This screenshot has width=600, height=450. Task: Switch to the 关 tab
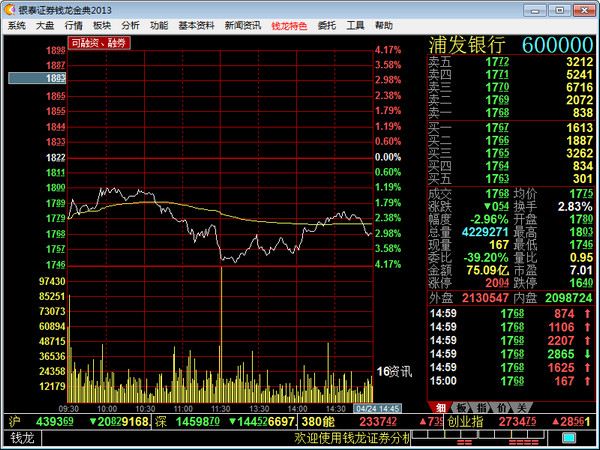pyautogui.click(x=521, y=408)
